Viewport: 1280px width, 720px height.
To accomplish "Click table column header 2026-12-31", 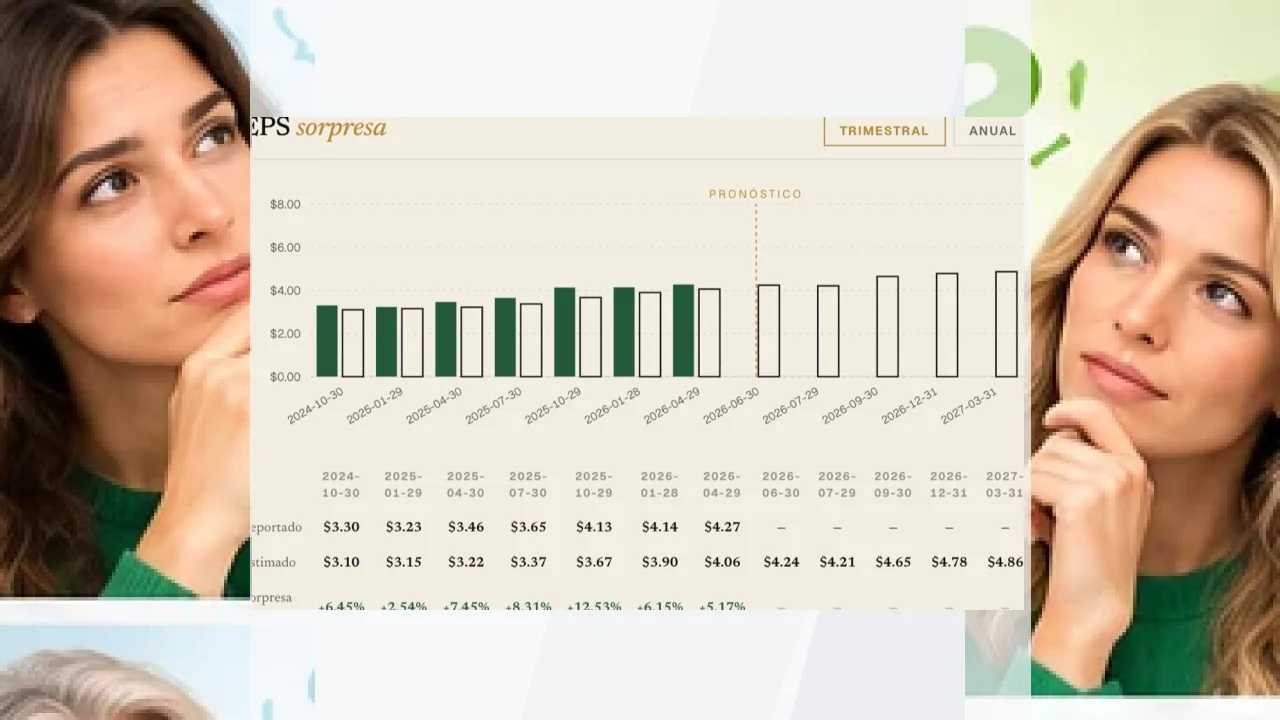I will coord(949,485).
